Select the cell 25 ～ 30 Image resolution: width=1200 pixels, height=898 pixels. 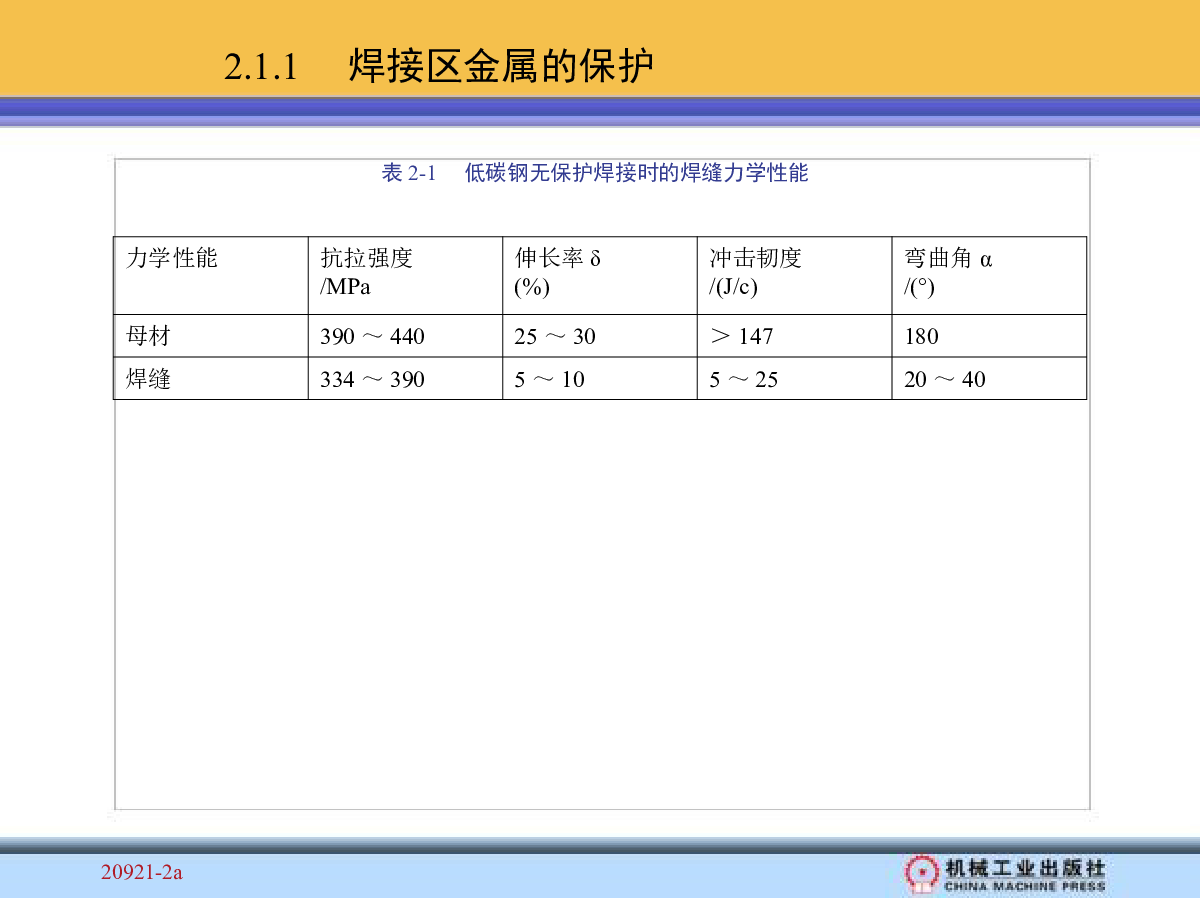tap(600, 336)
